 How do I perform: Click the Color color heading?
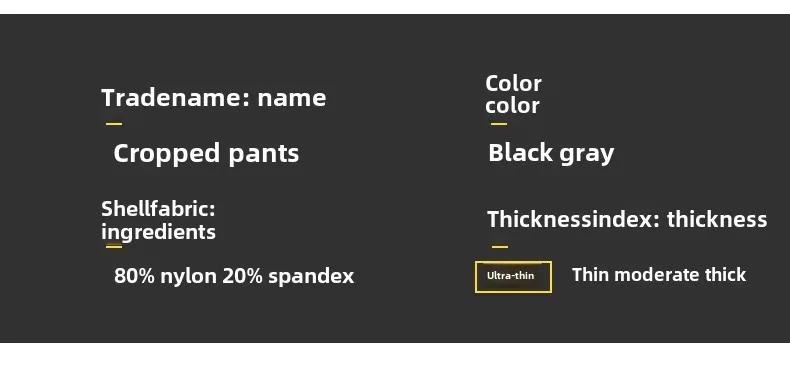click(513, 94)
